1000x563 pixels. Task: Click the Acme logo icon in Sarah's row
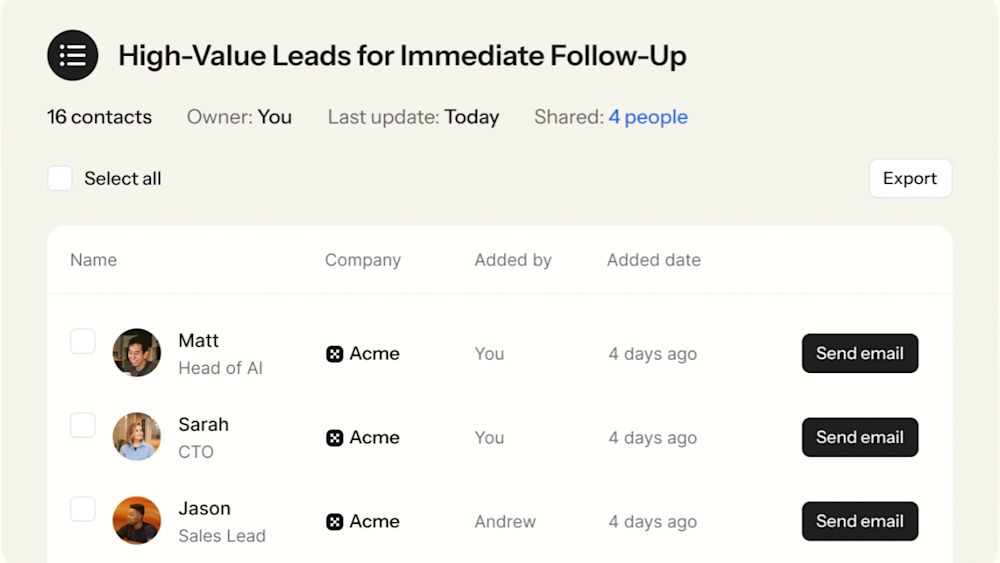point(335,438)
